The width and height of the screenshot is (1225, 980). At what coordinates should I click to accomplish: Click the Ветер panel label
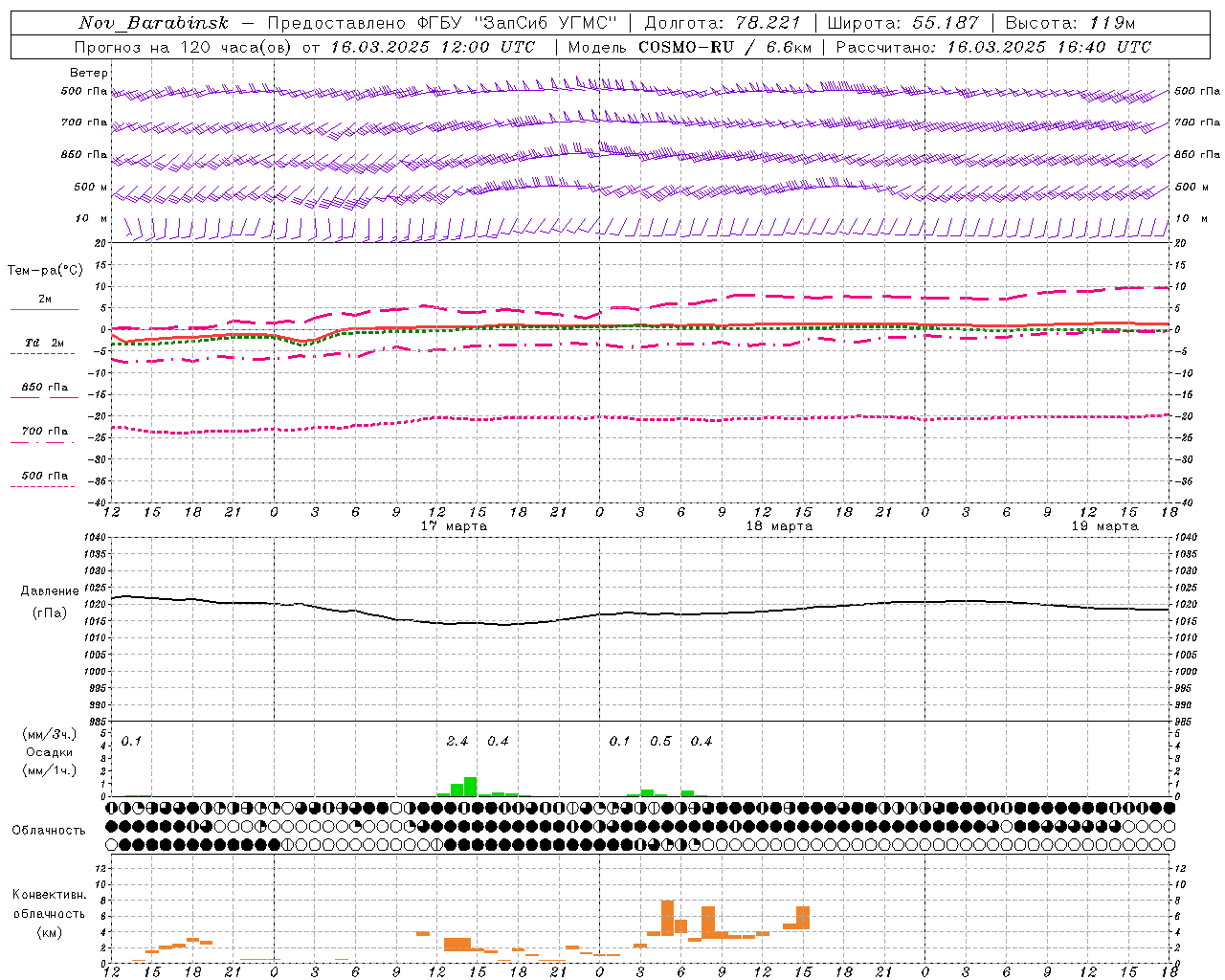coord(89,73)
